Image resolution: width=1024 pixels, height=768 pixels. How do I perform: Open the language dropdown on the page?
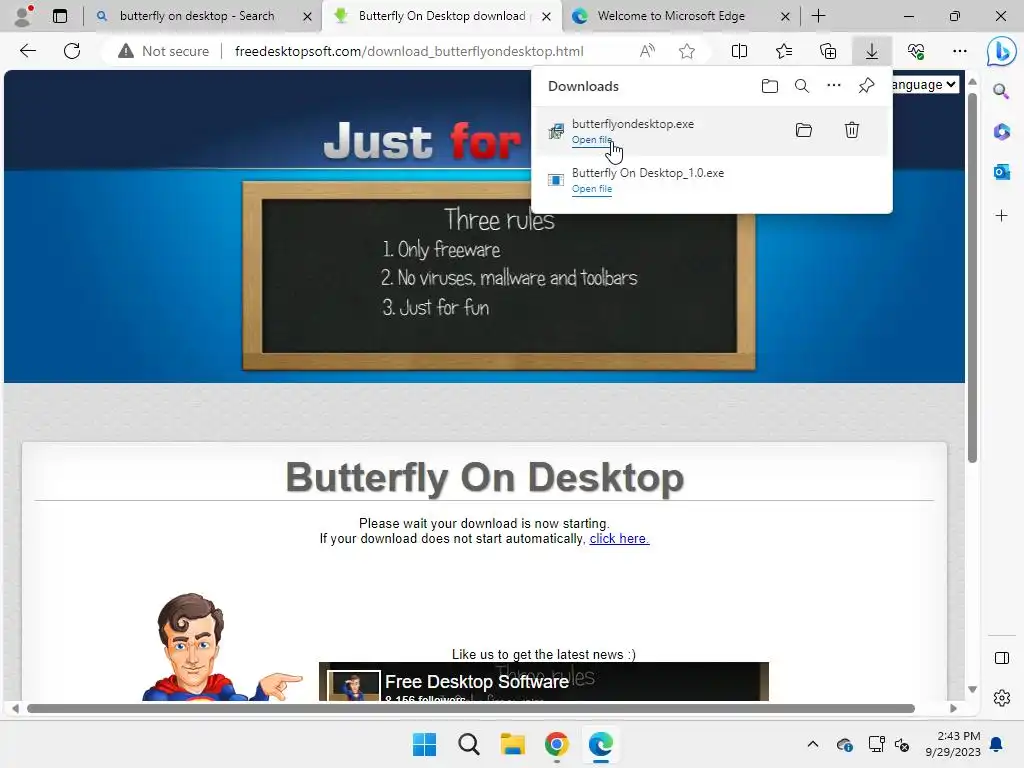(x=925, y=84)
